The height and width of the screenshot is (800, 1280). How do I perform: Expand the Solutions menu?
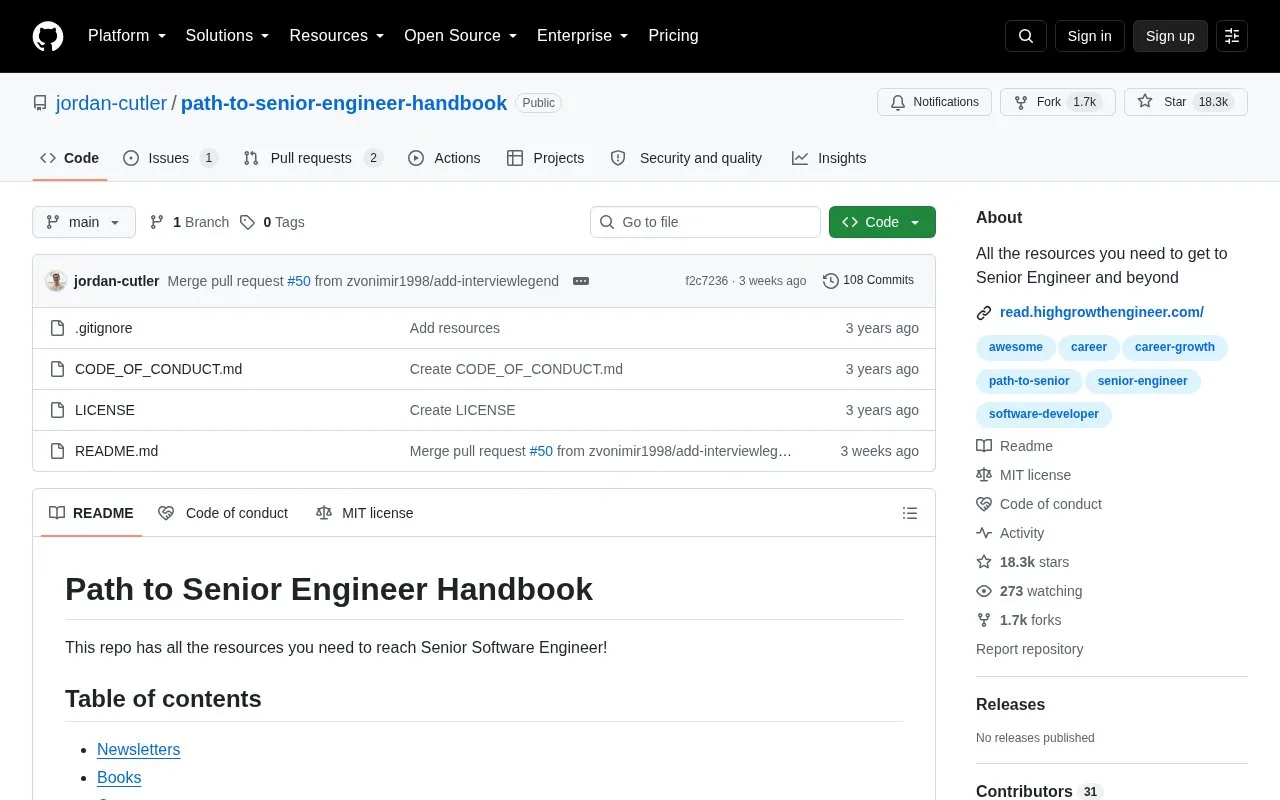228,36
